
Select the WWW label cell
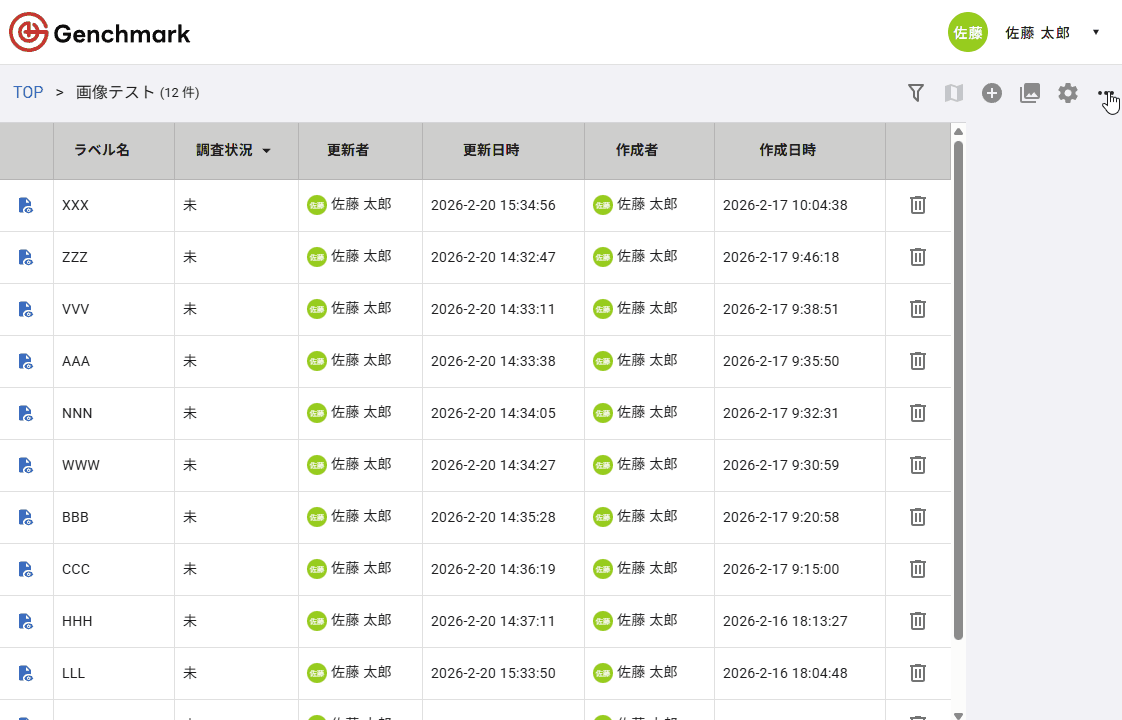coord(81,465)
